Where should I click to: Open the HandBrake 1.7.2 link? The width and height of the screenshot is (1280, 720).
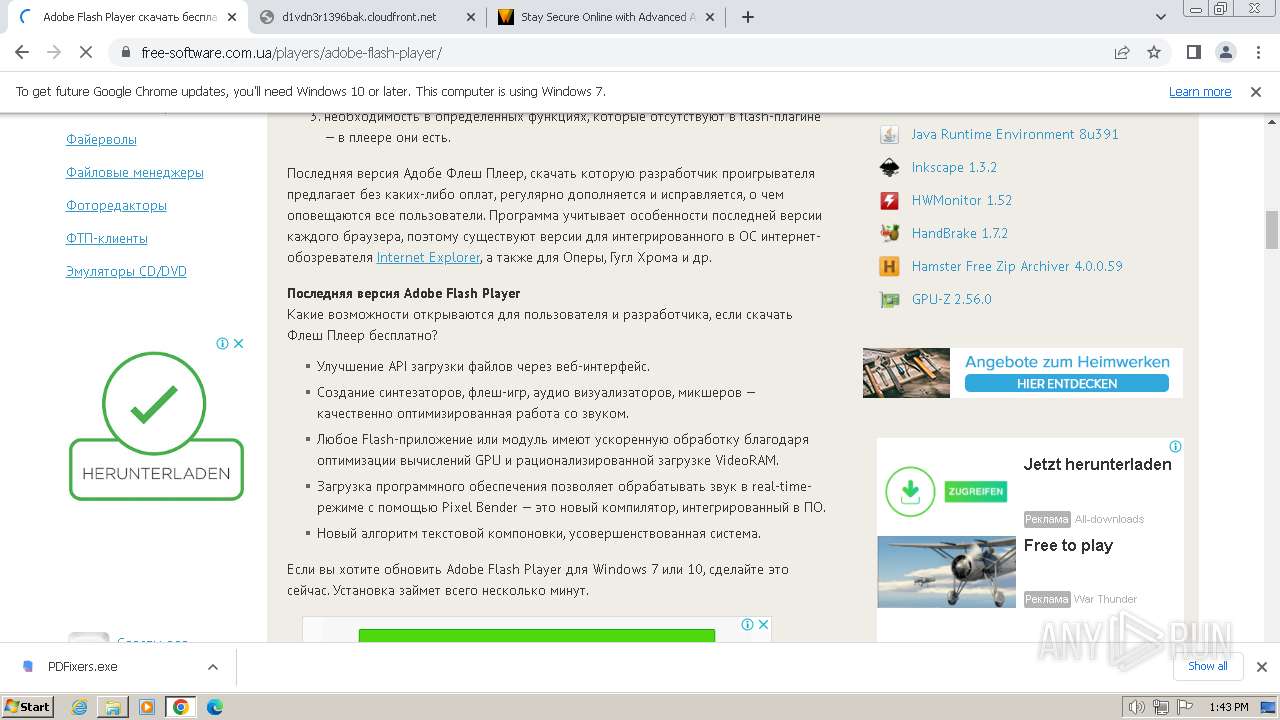[x=960, y=233]
